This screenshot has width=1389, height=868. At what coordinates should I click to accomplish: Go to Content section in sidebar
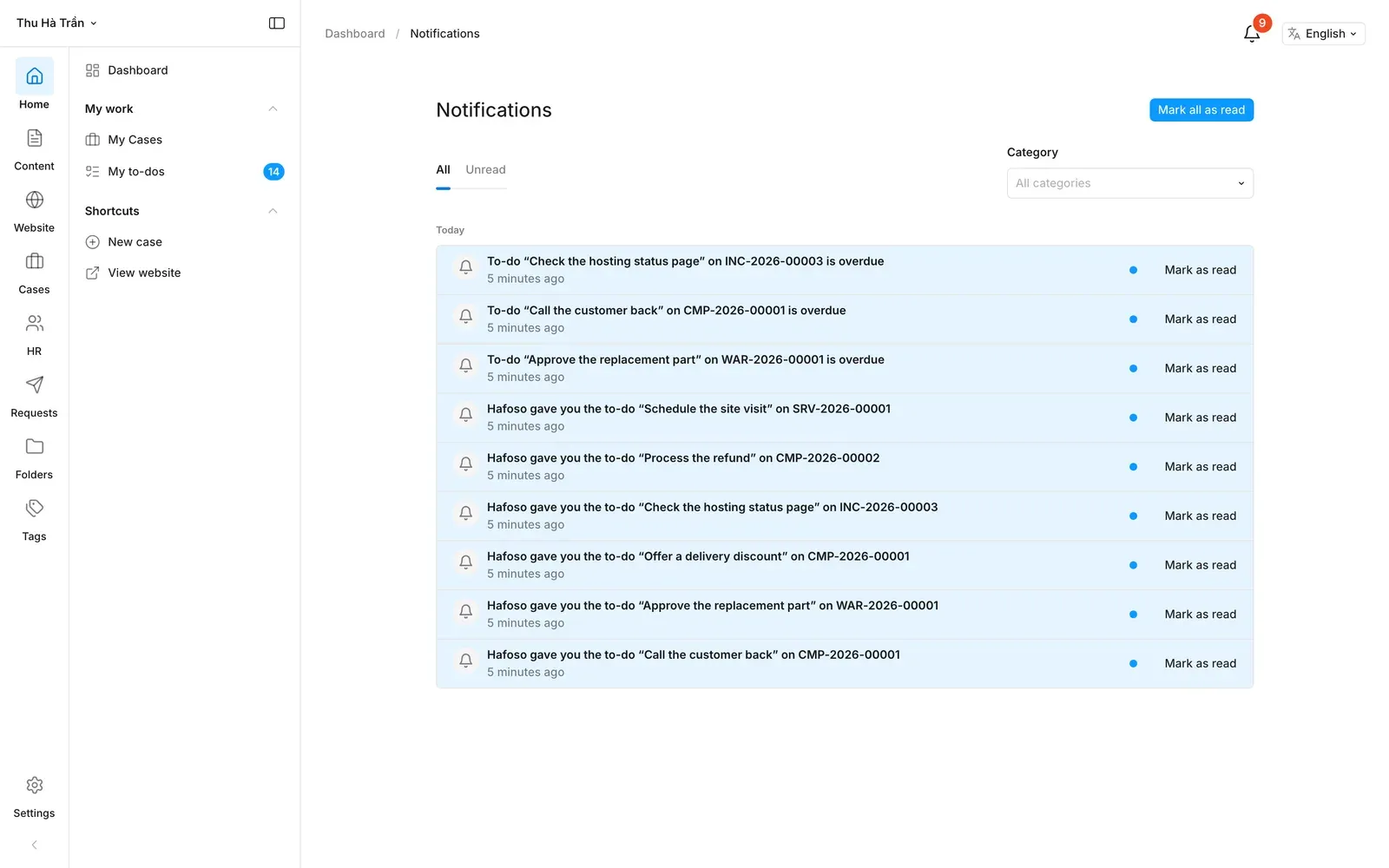point(35,150)
